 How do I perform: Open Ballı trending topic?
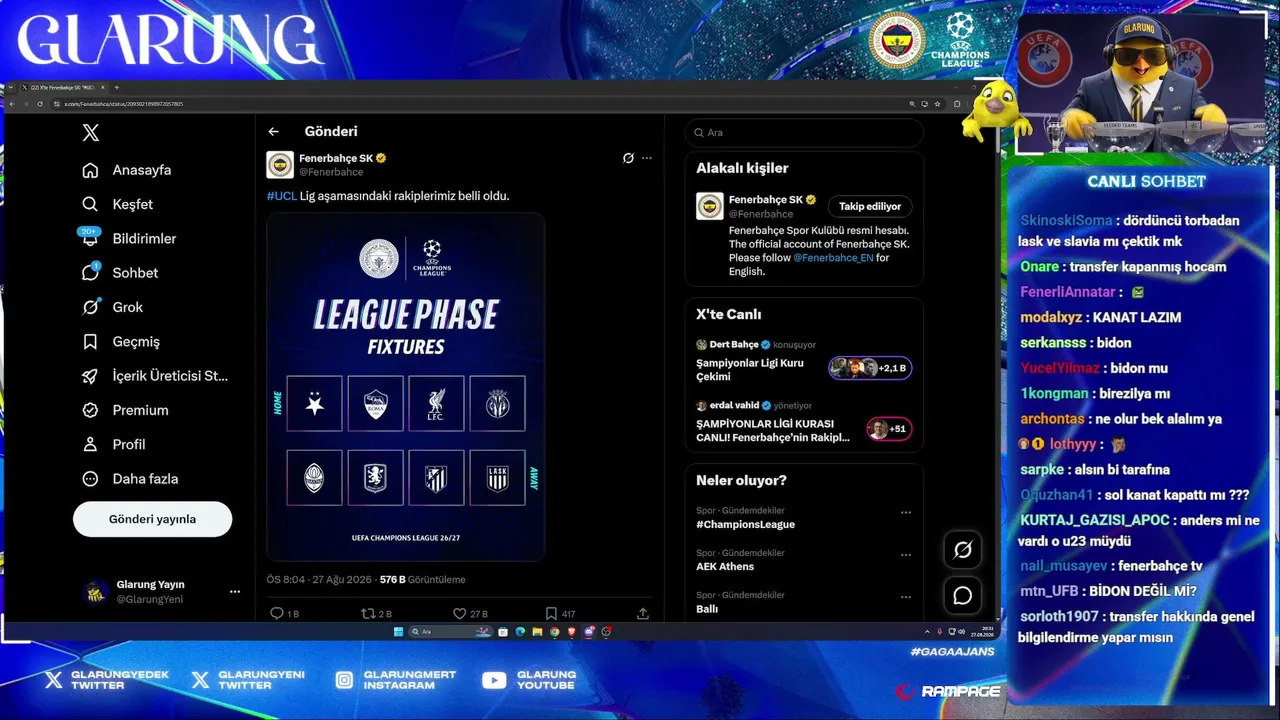[707, 609]
